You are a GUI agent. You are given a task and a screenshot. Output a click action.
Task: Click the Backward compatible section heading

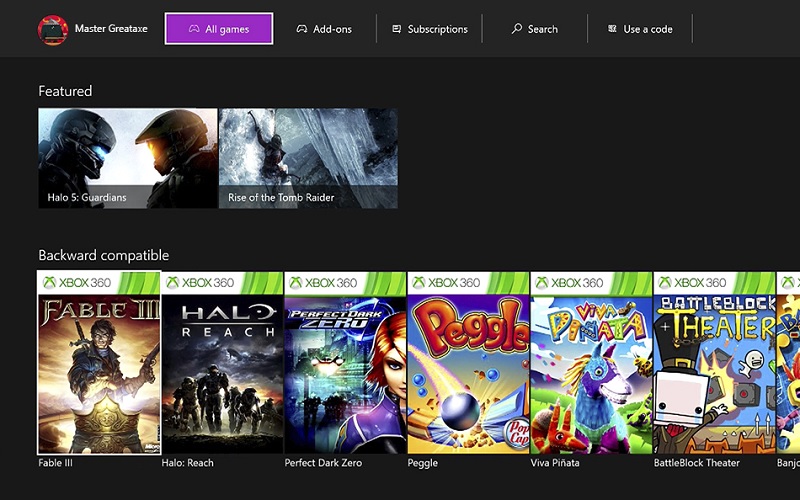coord(104,255)
